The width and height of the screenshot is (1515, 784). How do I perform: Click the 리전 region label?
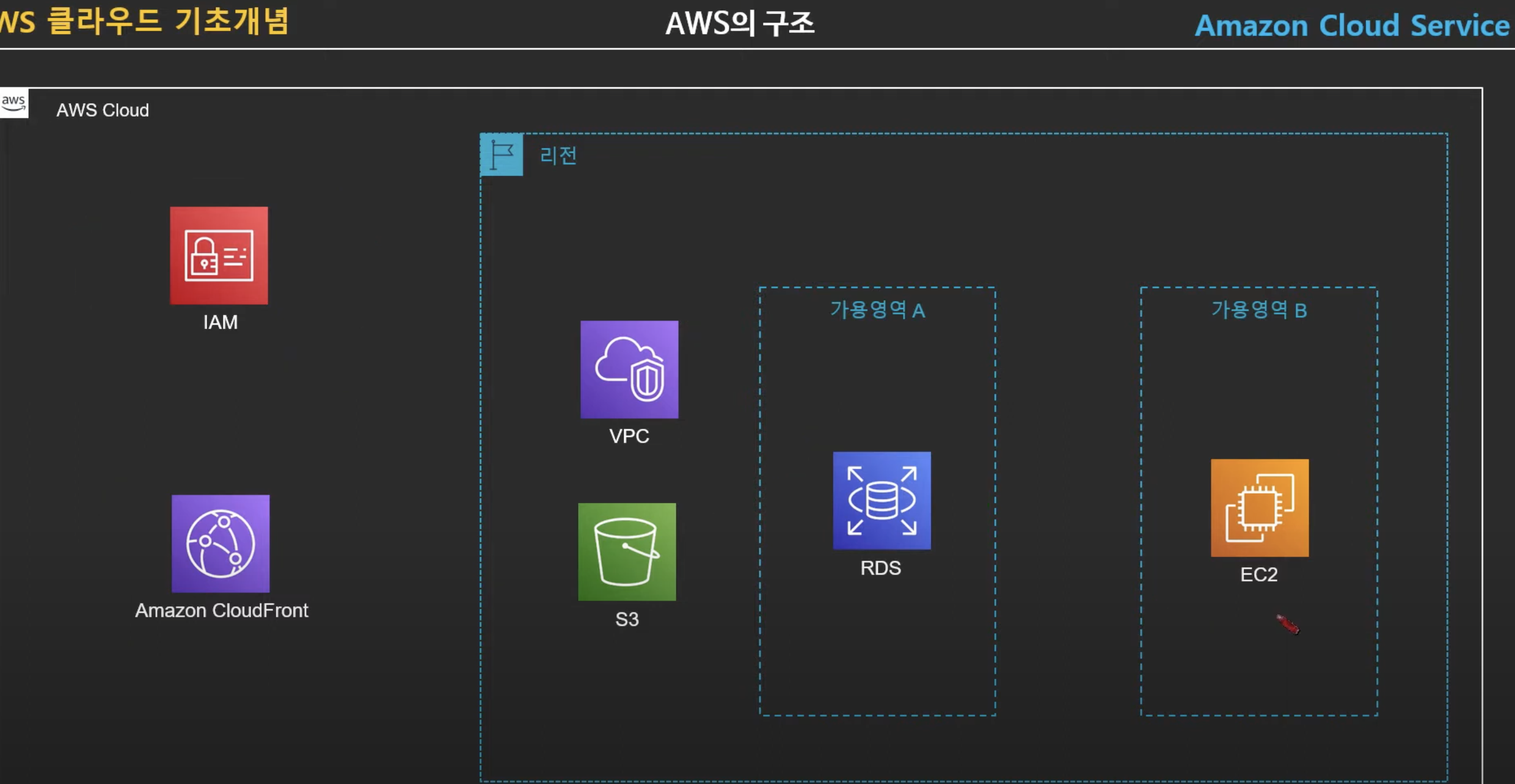(x=558, y=155)
